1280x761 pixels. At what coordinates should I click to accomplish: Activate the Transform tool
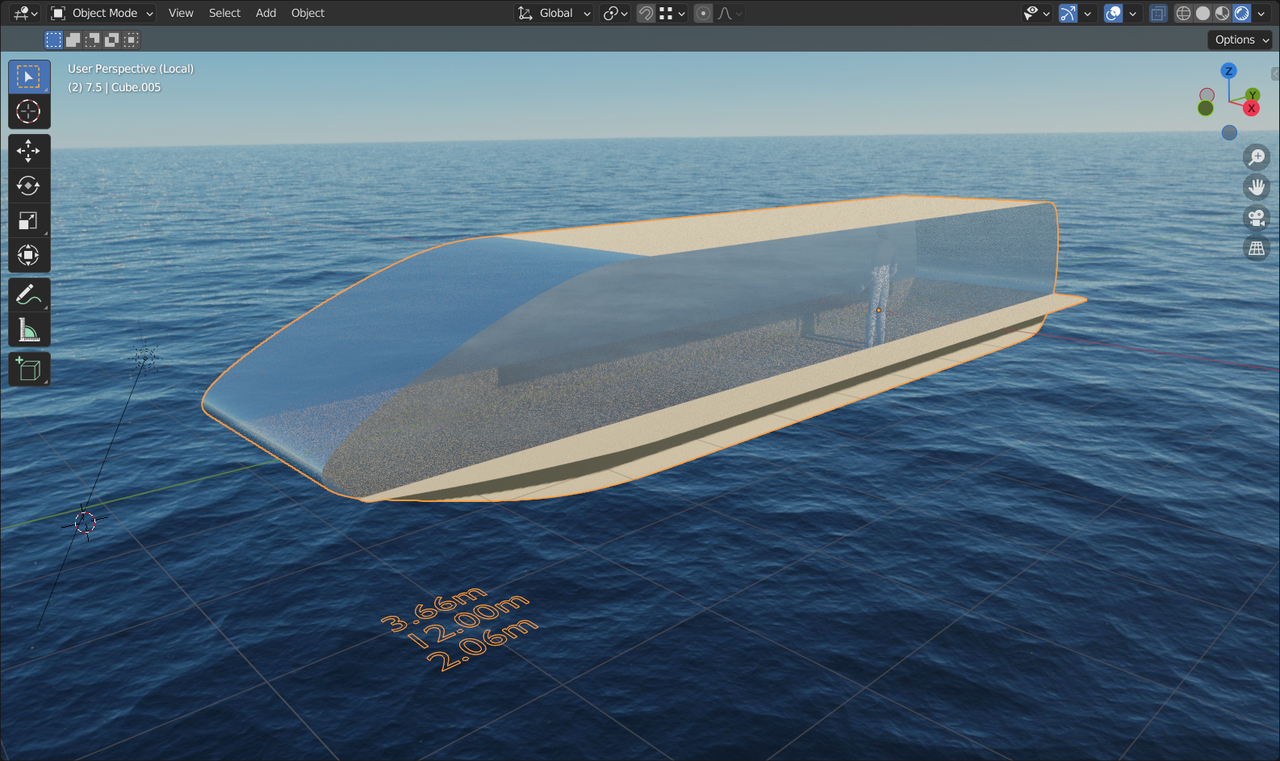coord(29,256)
